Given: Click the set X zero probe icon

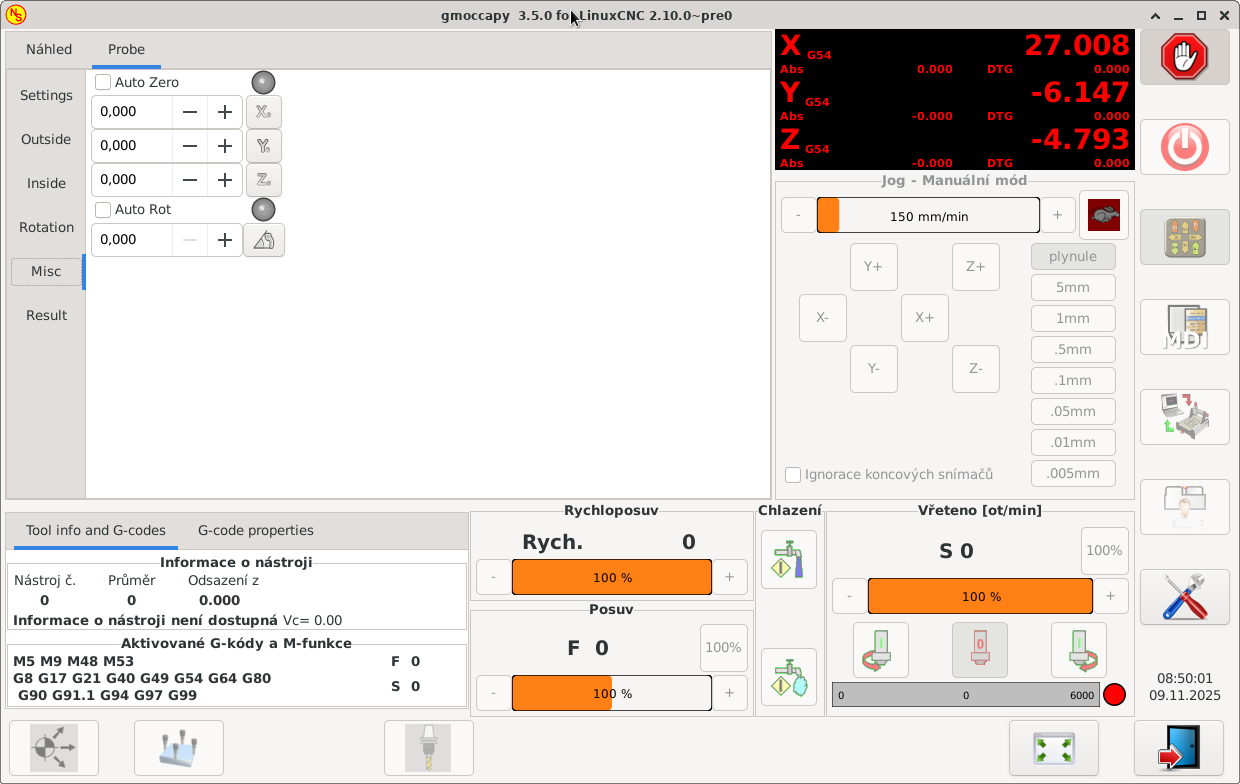Looking at the screenshot, I should [x=263, y=112].
